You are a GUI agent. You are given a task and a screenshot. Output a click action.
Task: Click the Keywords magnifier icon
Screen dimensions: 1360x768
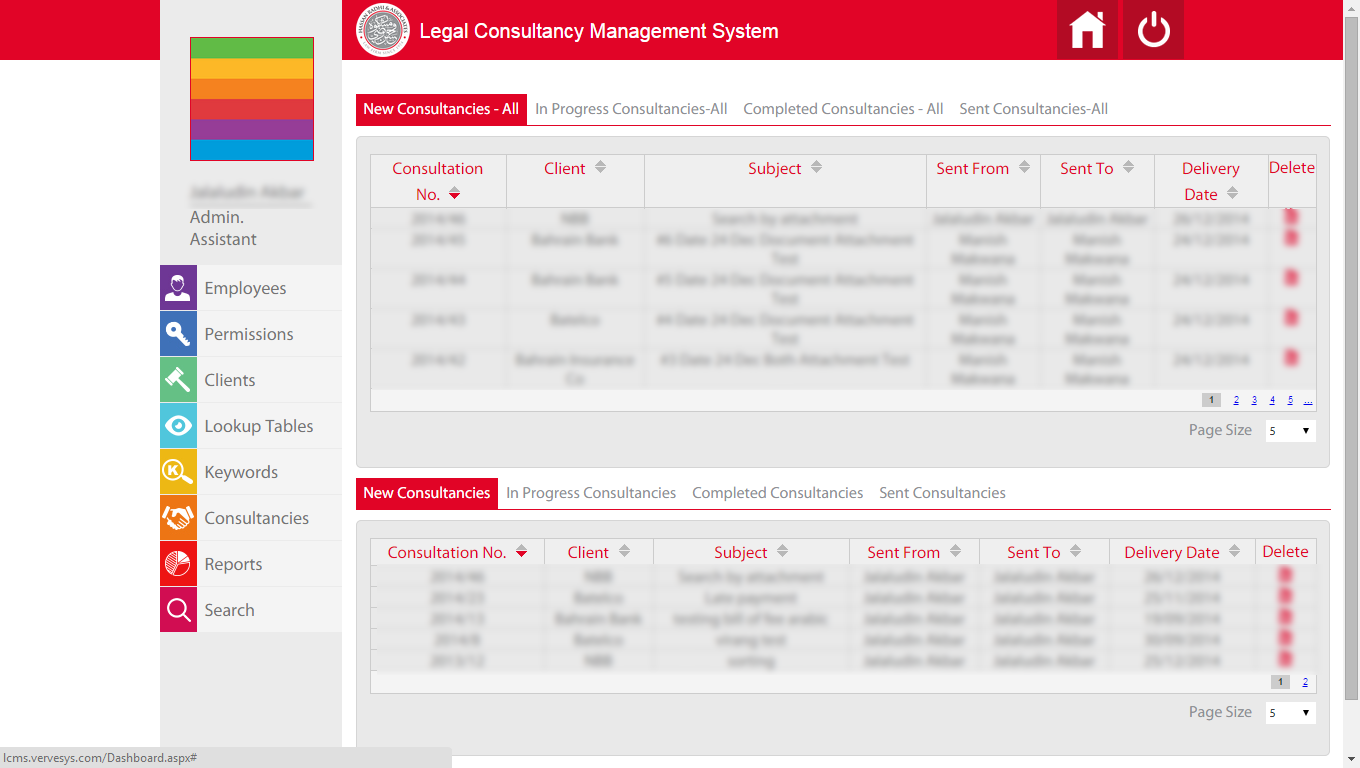coord(179,472)
